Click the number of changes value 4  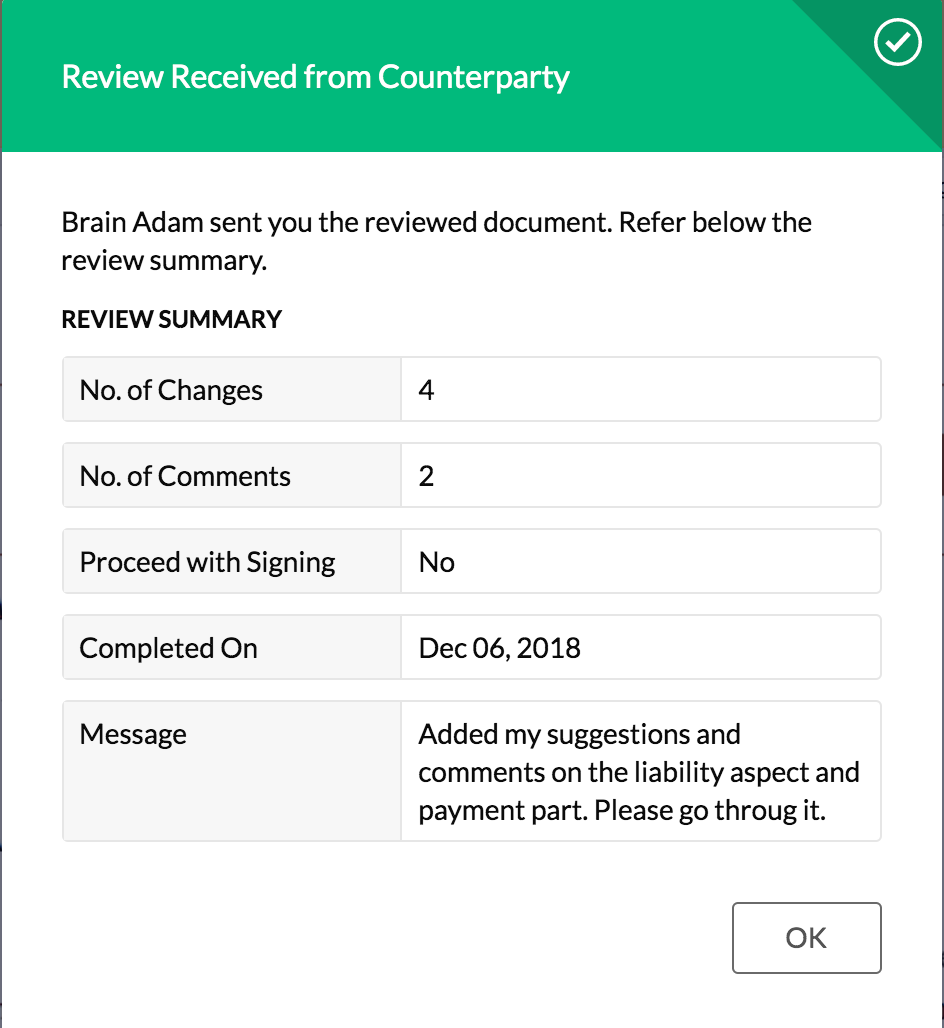(x=426, y=390)
